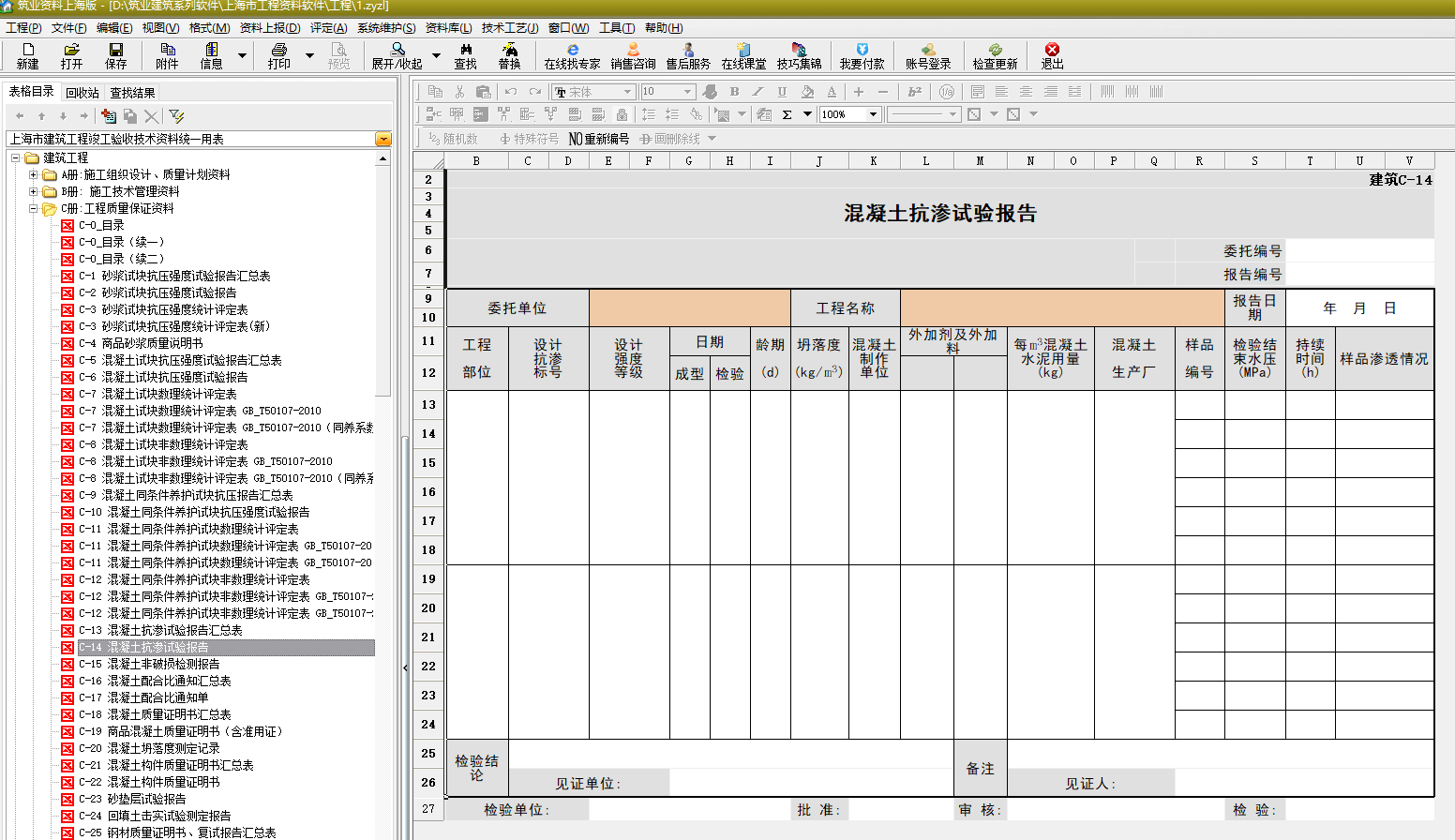Open dropdown arrow next to 打印
This screenshot has width=1455, height=840.
pos(309,56)
